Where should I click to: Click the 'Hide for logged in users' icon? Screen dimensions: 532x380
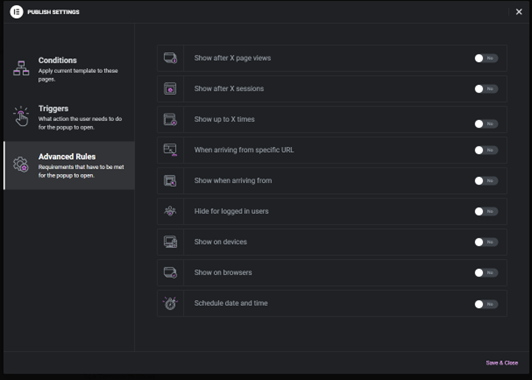pos(170,211)
